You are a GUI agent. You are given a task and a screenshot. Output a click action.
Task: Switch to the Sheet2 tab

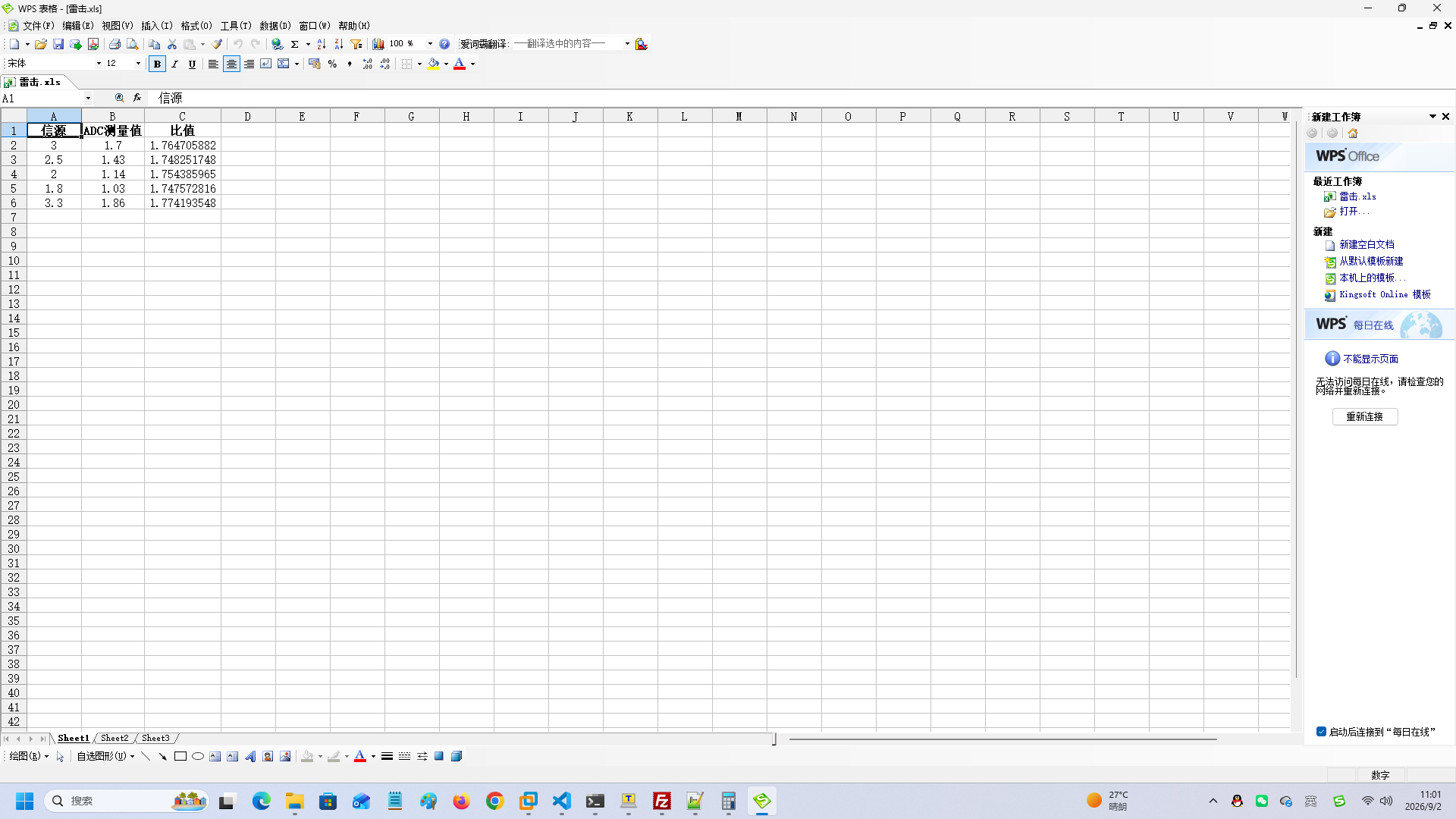[x=115, y=738]
